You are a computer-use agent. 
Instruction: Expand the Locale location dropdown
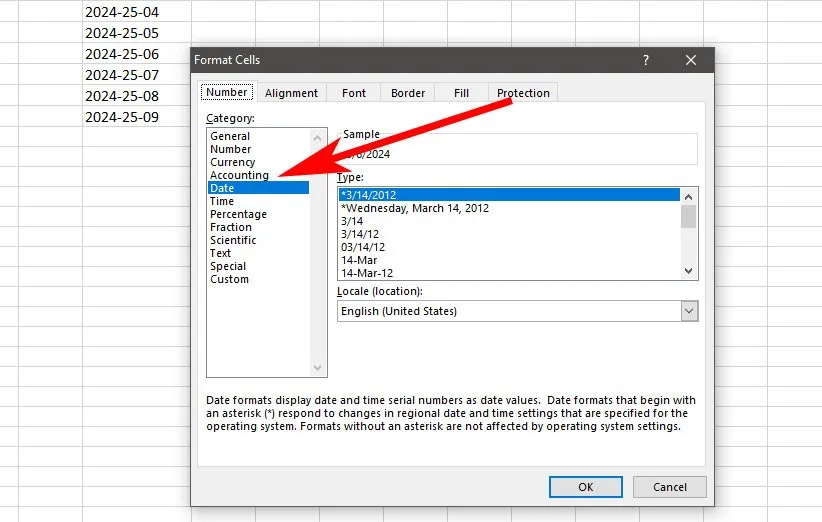[688, 311]
